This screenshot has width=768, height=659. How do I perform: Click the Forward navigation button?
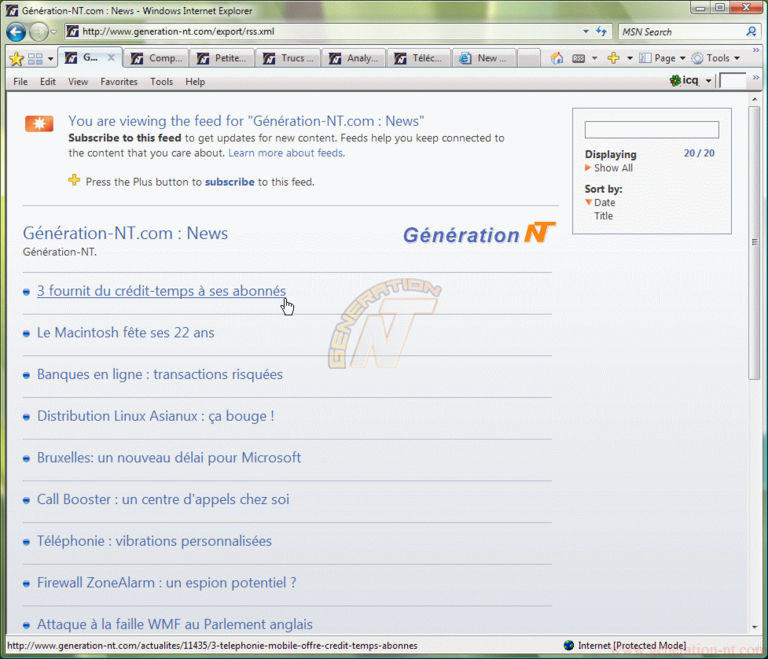[38, 32]
